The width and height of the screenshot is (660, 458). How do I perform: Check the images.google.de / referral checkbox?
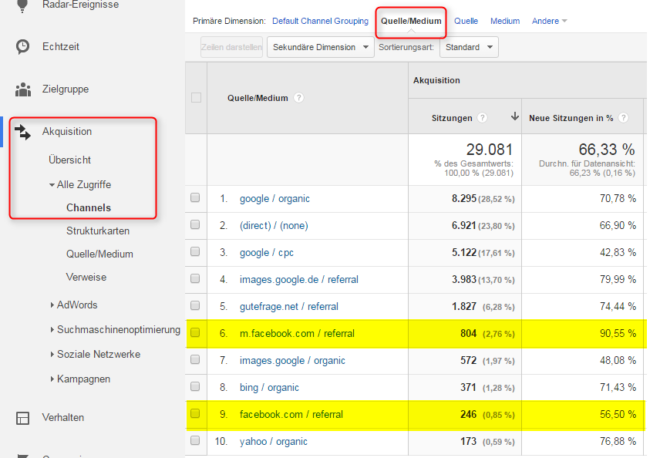click(195, 279)
